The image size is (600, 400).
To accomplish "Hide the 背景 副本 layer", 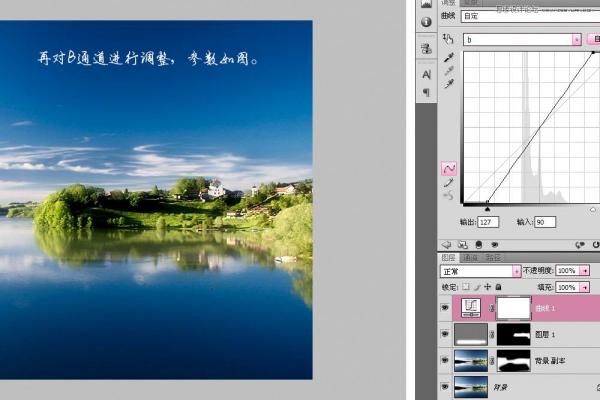I will click(x=445, y=360).
